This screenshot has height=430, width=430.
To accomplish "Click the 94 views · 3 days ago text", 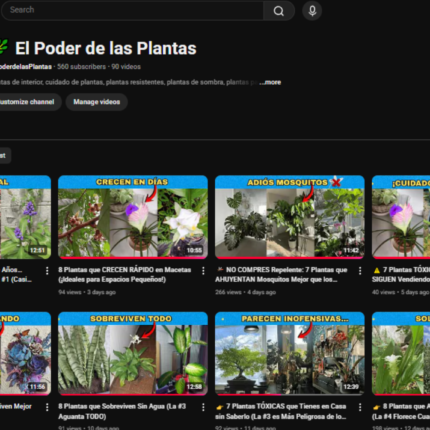I will [87, 292].
